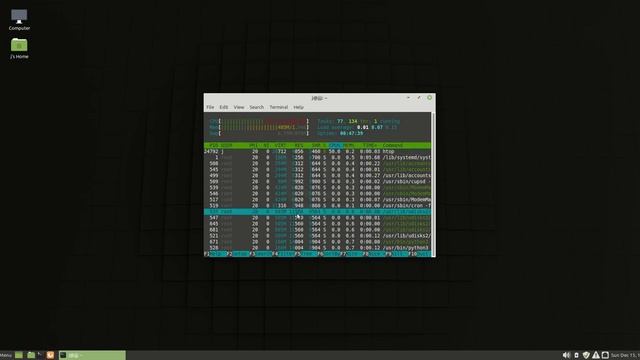
Task: Open the shield update manager tray icon
Action: coord(586,355)
